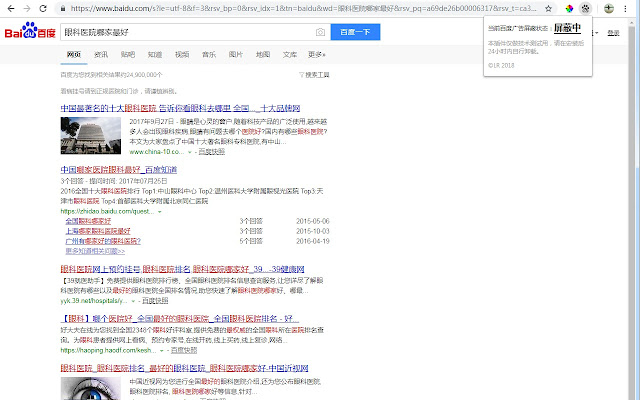The width and height of the screenshot is (640, 400).
Task: Open the 视频 tab
Action: coord(182,54)
